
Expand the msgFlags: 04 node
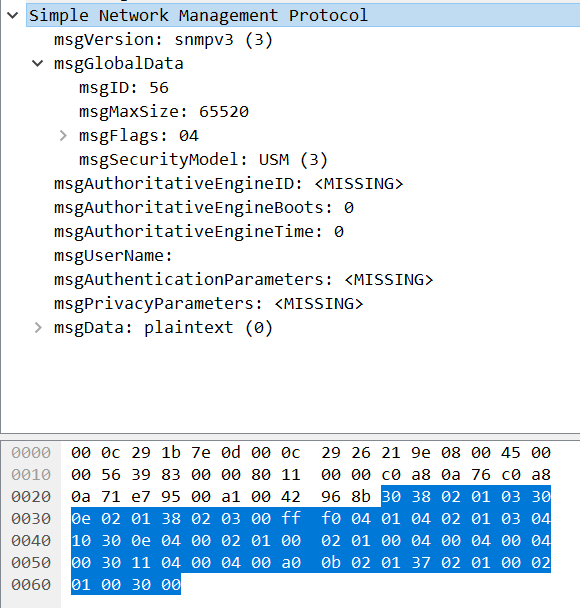pyautogui.click(x=63, y=135)
